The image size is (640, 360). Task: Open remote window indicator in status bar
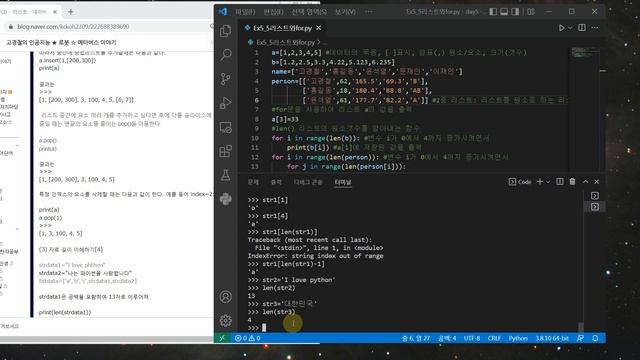tap(222, 338)
